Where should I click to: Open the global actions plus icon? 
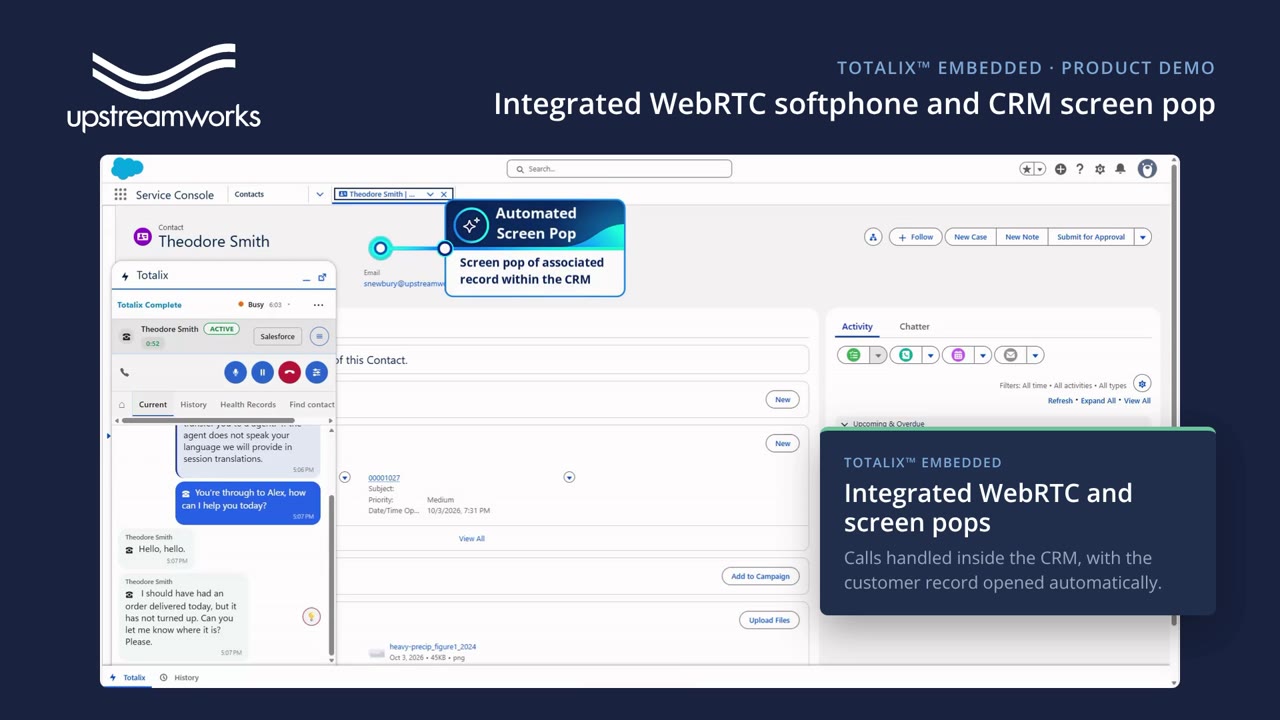pos(1060,169)
